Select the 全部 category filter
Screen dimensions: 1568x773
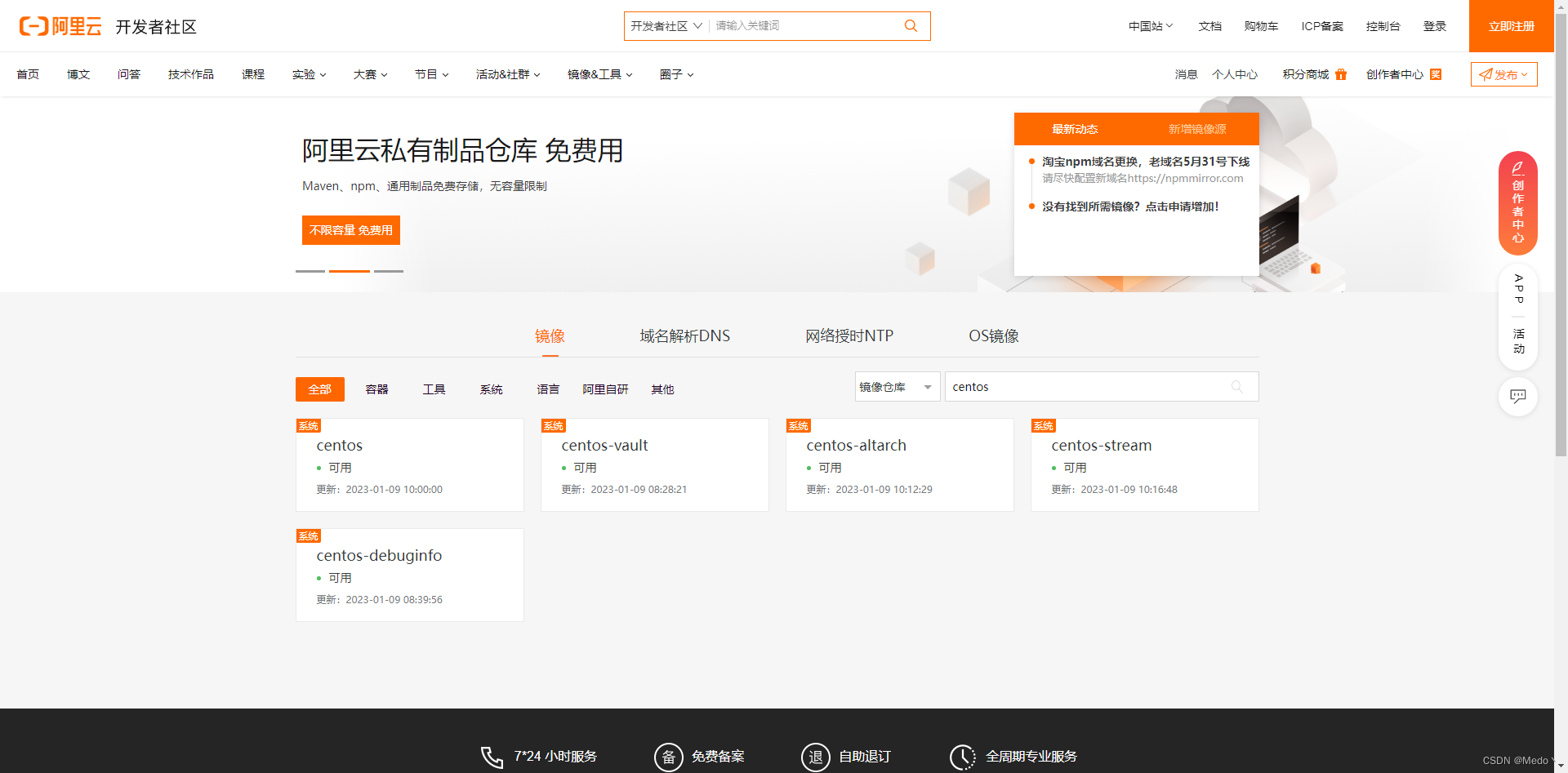pos(320,389)
